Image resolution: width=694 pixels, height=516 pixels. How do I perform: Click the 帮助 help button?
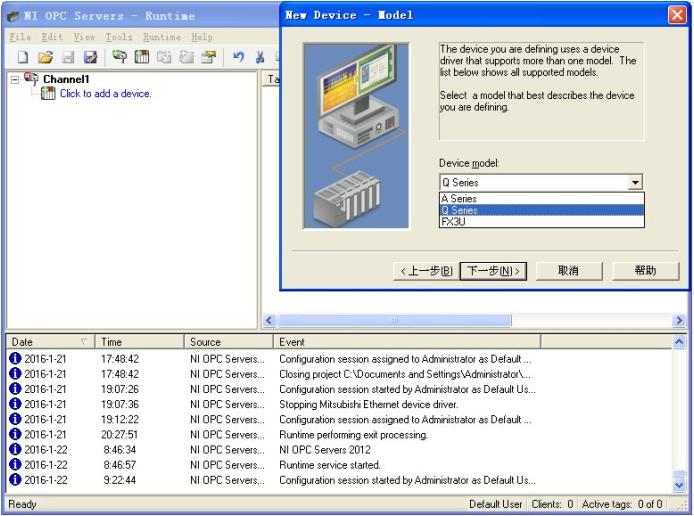(x=646, y=271)
